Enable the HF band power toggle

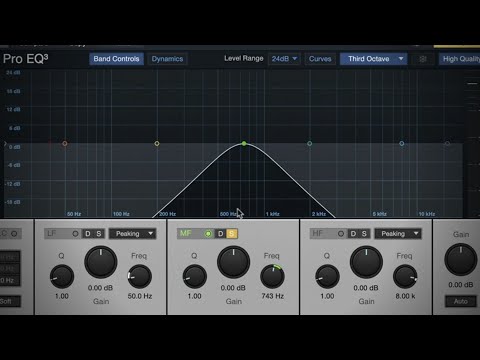(x=341, y=234)
